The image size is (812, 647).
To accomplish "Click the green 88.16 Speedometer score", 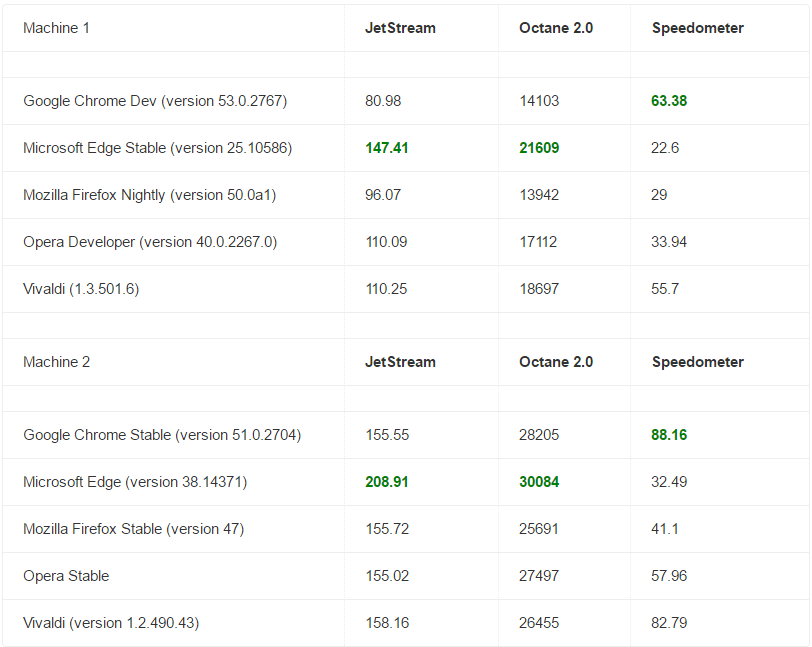I will tap(669, 435).
